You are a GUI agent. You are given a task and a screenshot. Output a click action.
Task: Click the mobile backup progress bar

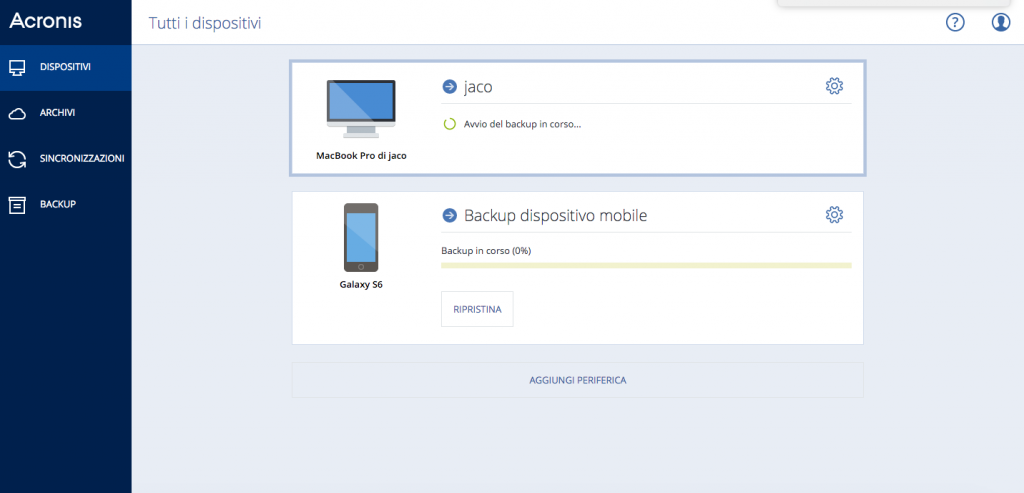(646, 266)
